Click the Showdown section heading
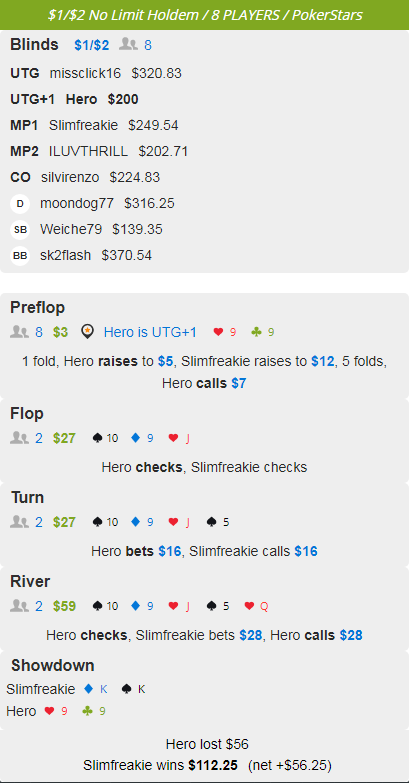Image resolution: width=409 pixels, height=783 pixels. 53,666
